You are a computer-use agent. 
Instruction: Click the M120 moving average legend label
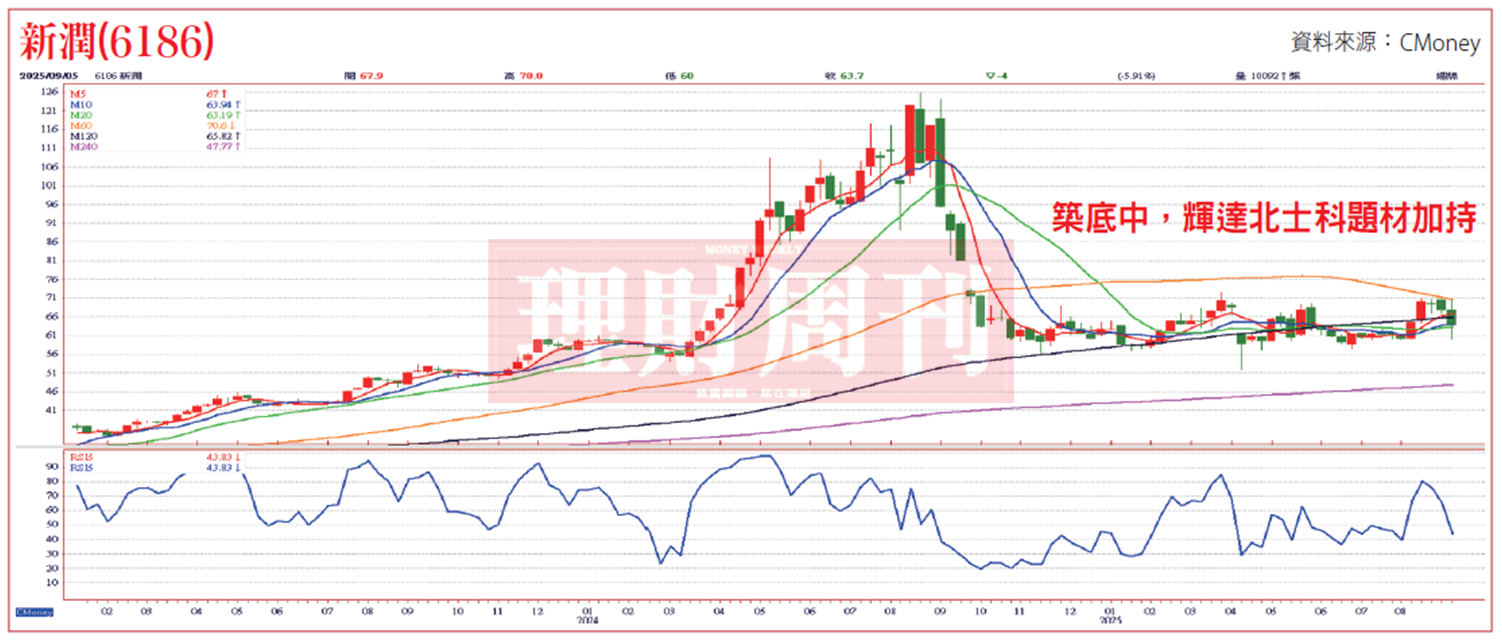[x=82, y=136]
